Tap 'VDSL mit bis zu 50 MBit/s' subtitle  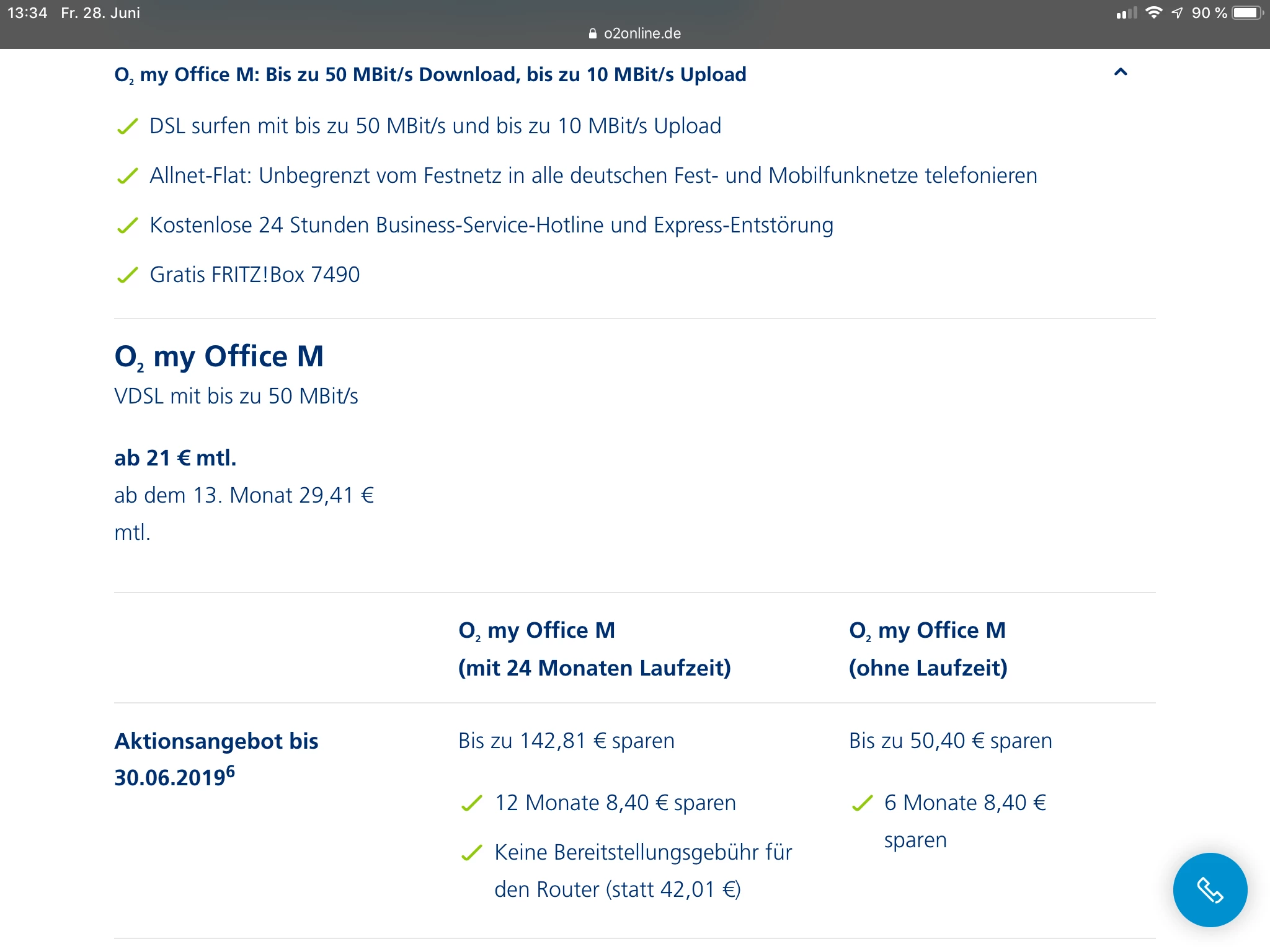(236, 396)
